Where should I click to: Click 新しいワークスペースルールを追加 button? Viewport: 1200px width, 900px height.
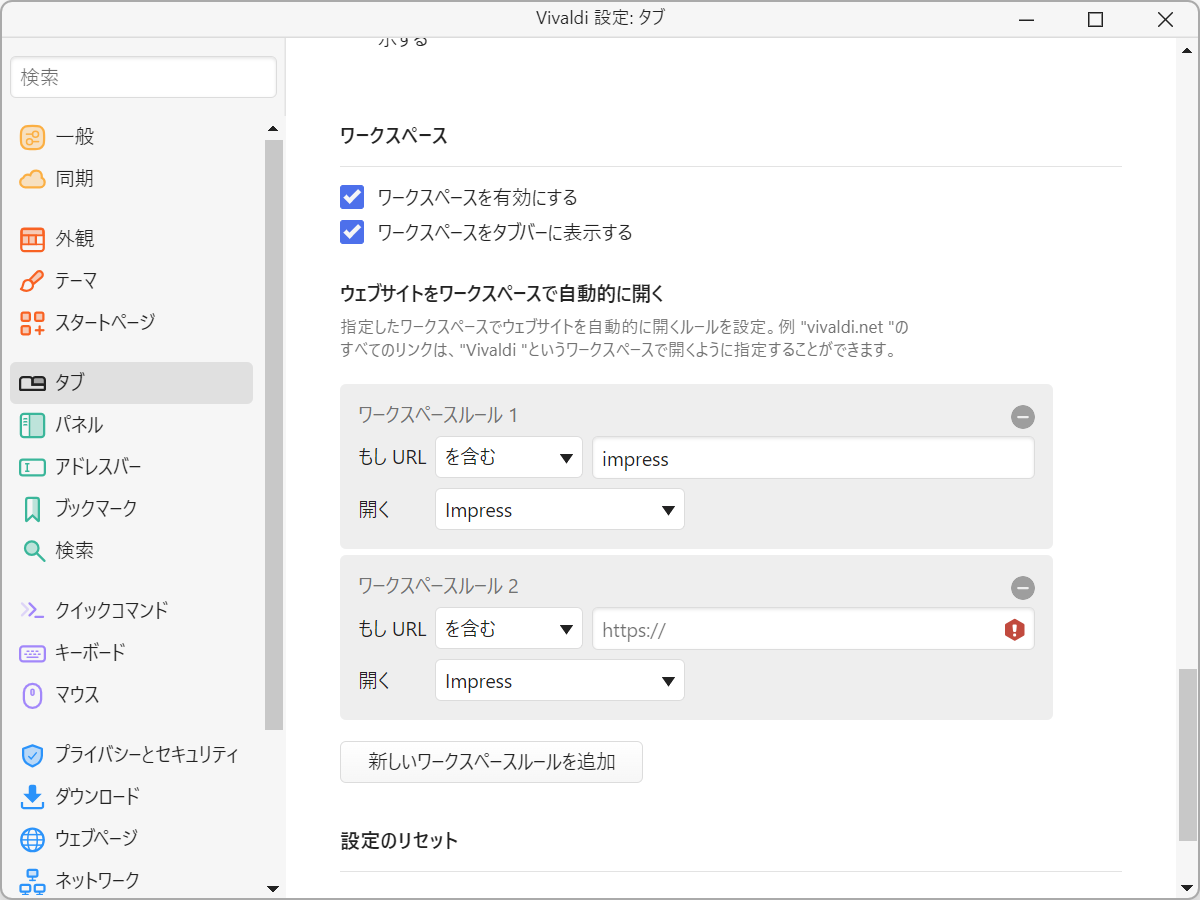491,761
